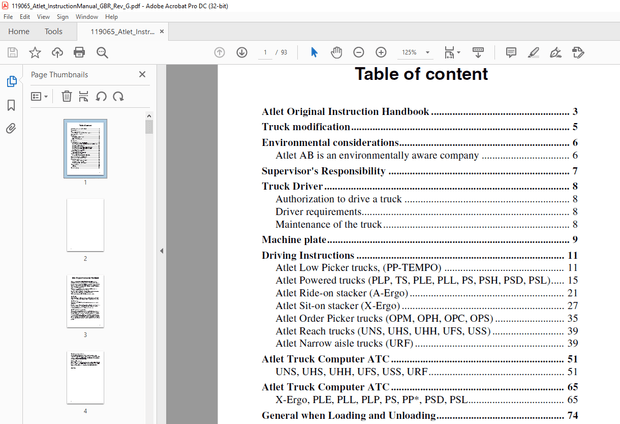Screen dimensions: 620x424
Task: Open the File menu
Action: pos(8,17)
